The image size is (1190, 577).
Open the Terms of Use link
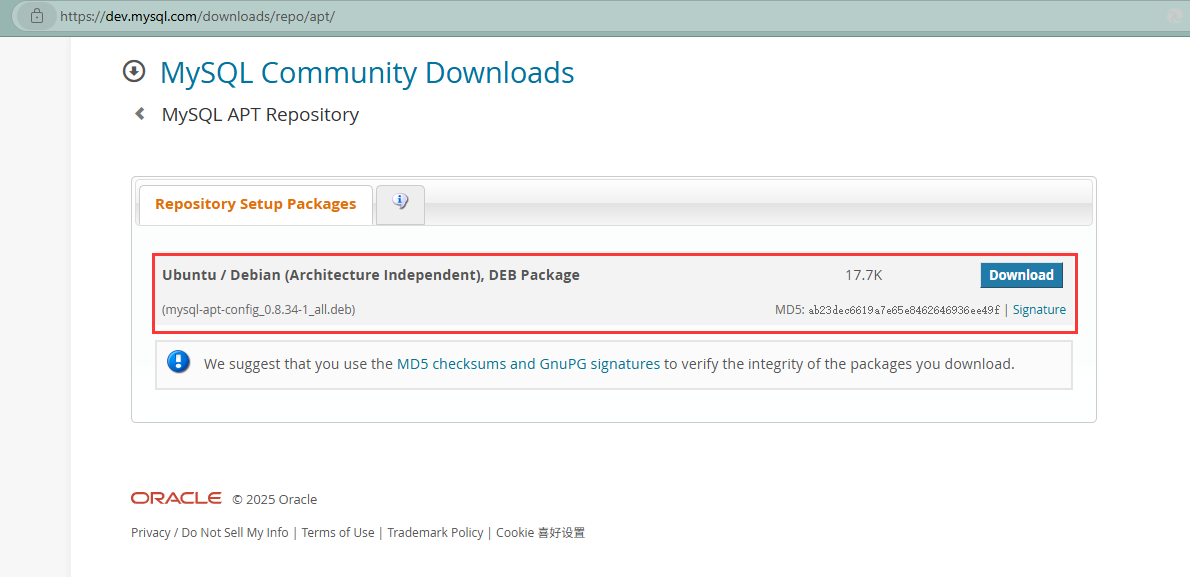click(338, 533)
